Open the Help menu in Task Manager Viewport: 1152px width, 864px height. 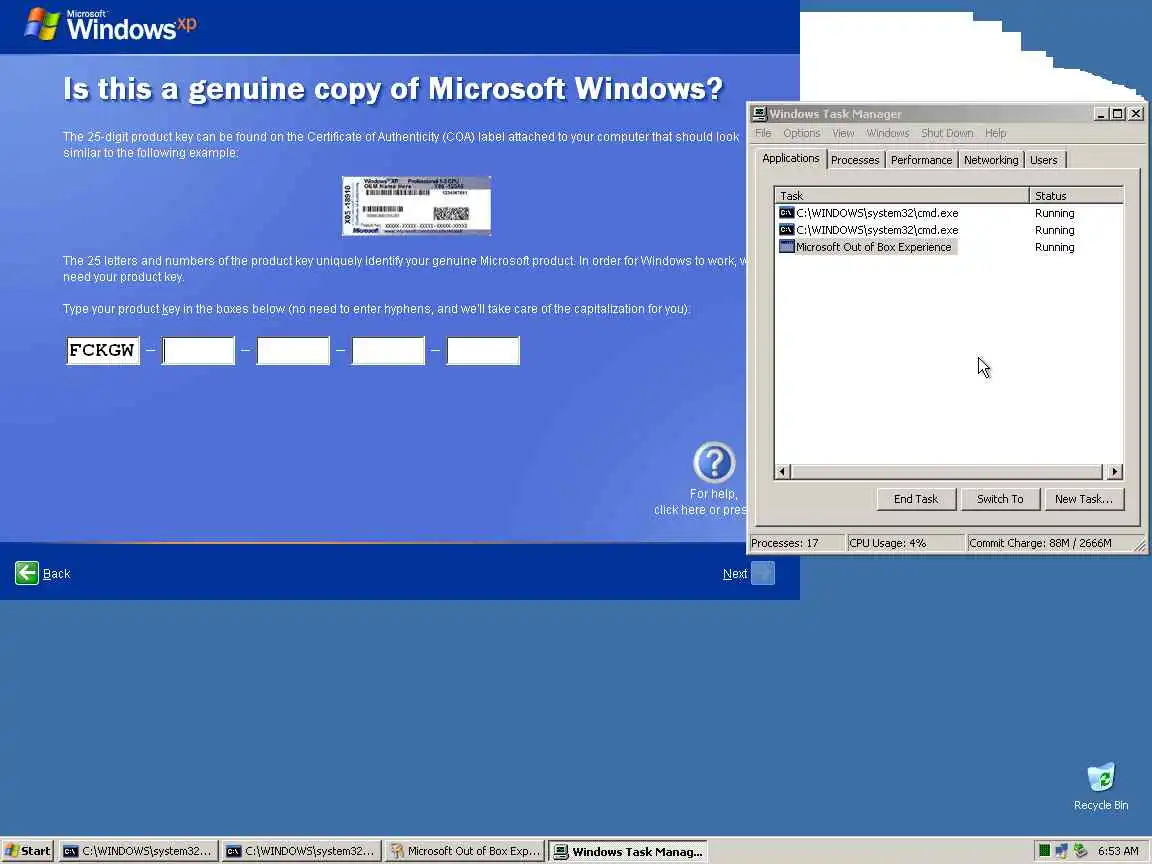tap(996, 133)
